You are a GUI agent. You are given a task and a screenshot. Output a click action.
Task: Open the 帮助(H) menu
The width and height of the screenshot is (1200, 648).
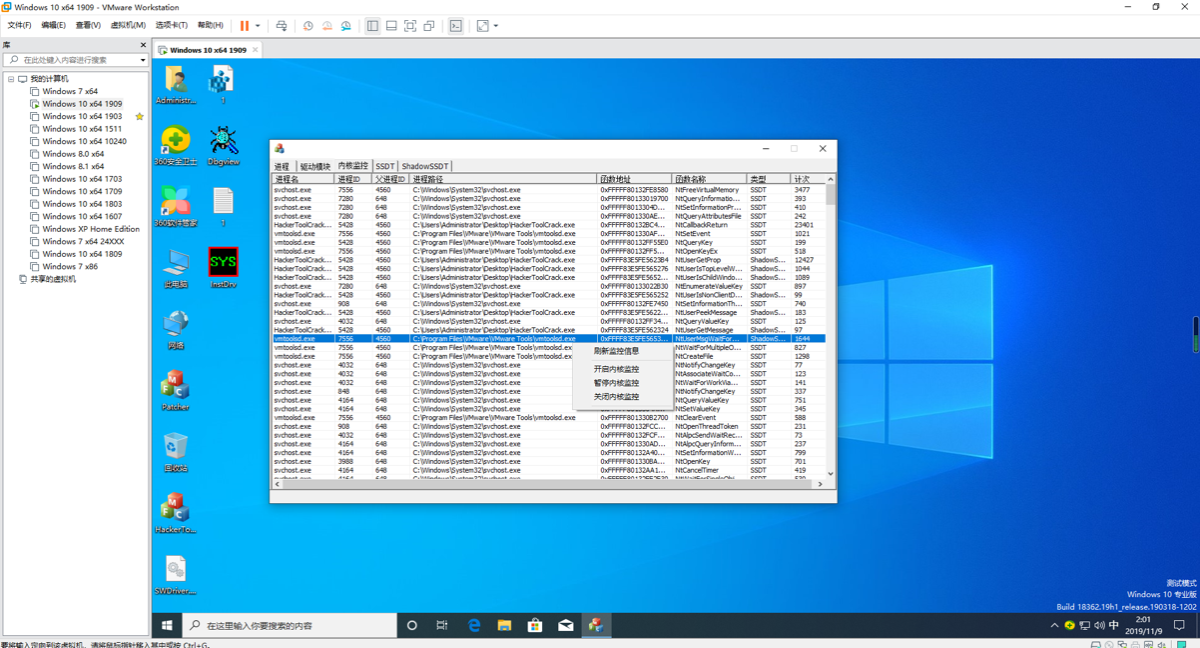tap(210, 25)
